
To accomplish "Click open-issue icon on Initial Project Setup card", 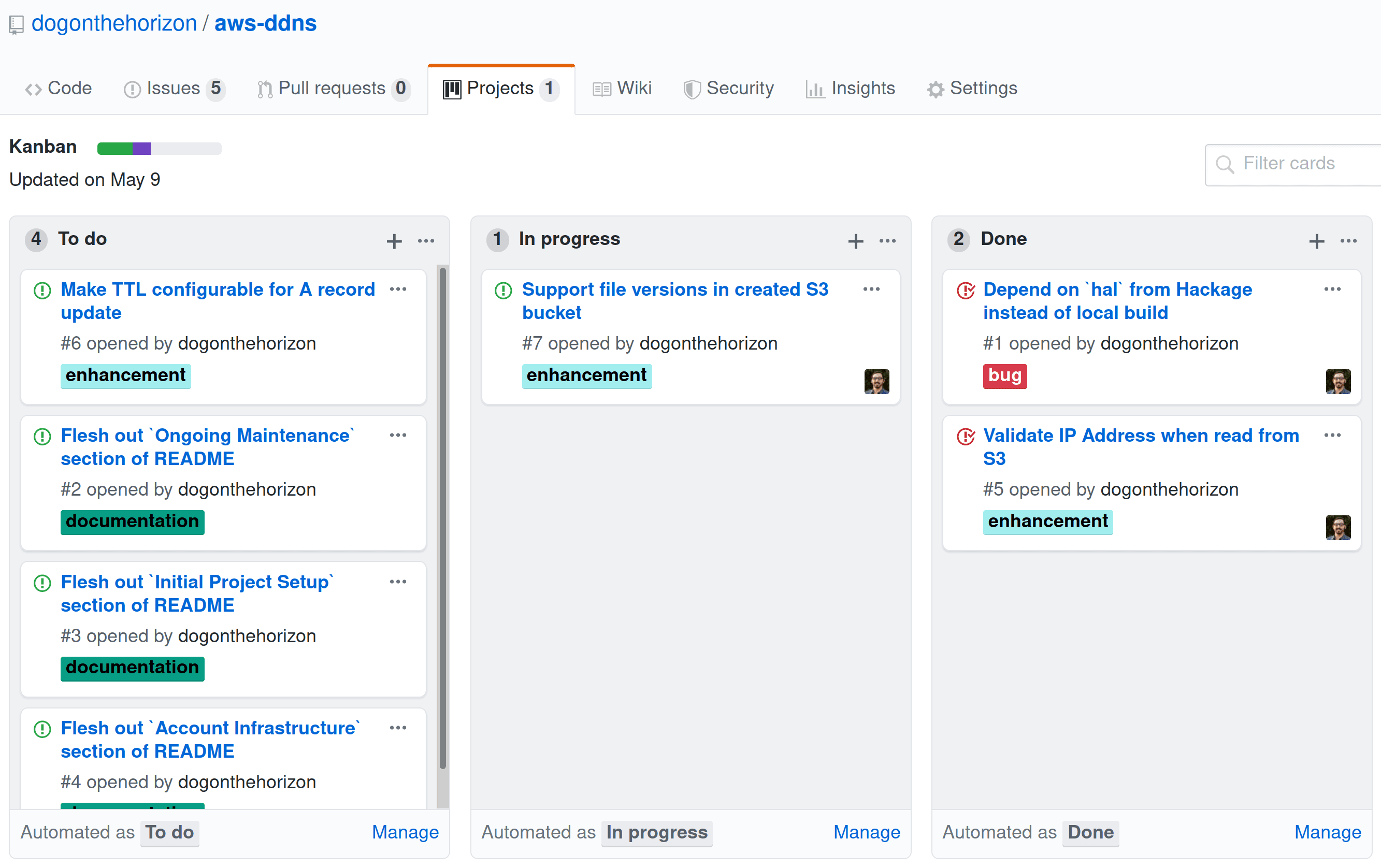I will tap(42, 583).
